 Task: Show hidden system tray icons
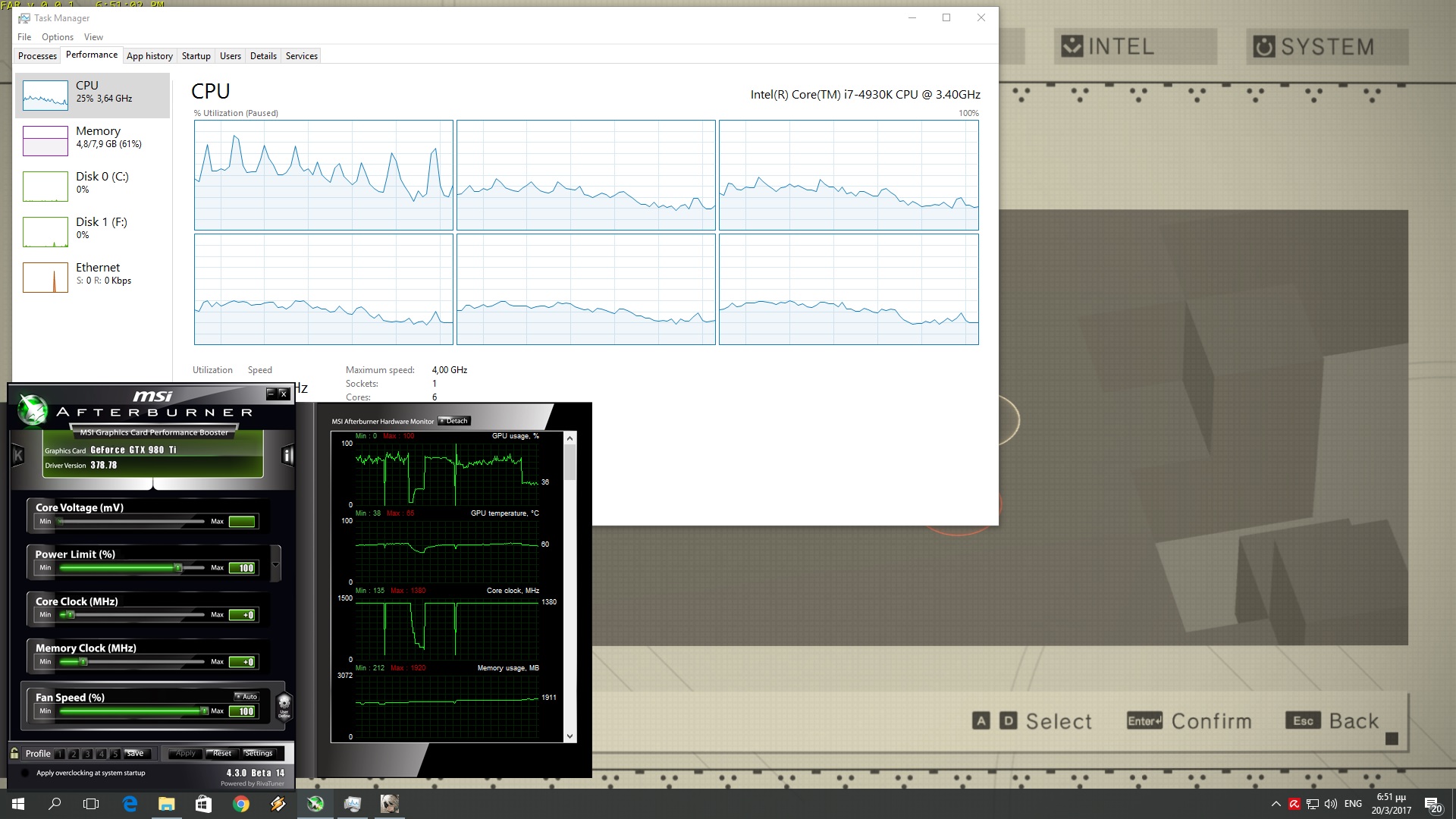(1276, 804)
